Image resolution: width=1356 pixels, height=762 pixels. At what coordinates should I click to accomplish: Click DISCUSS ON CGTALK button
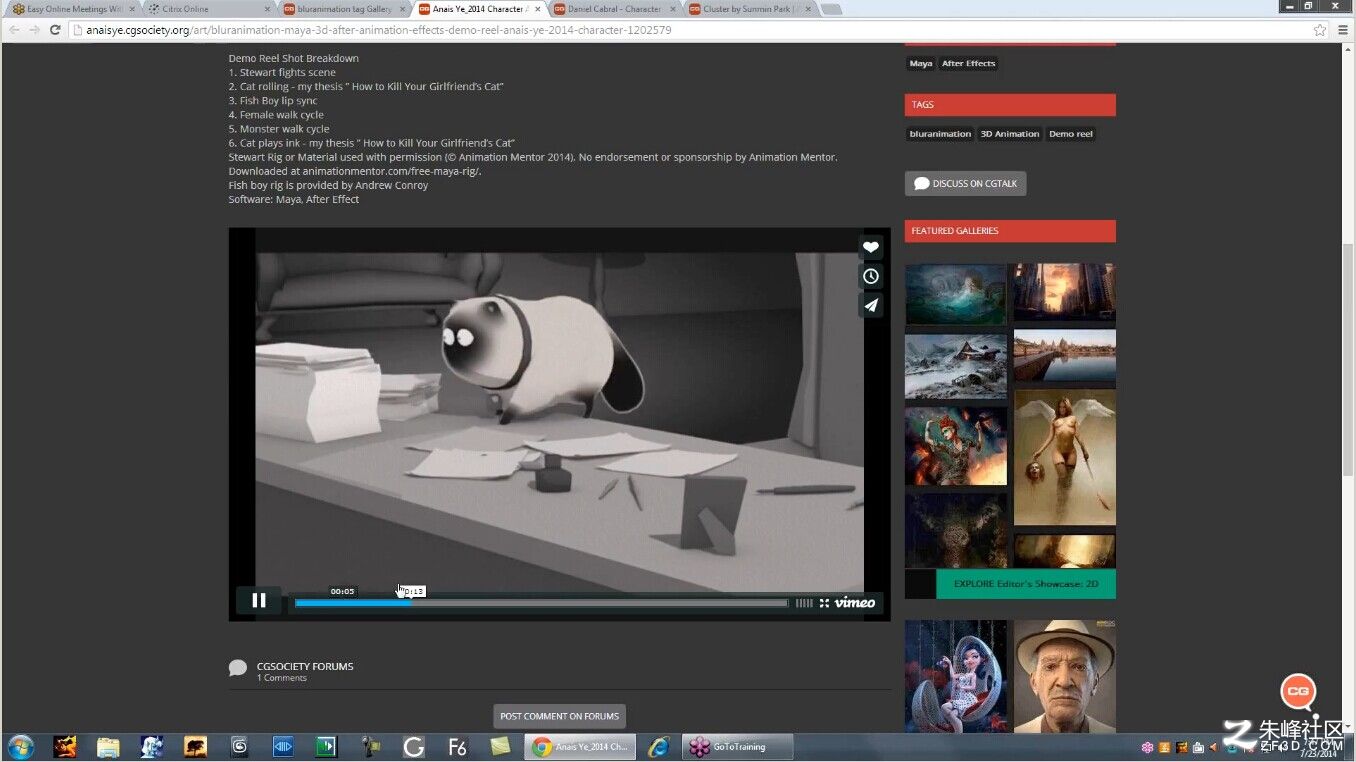pyautogui.click(x=965, y=184)
